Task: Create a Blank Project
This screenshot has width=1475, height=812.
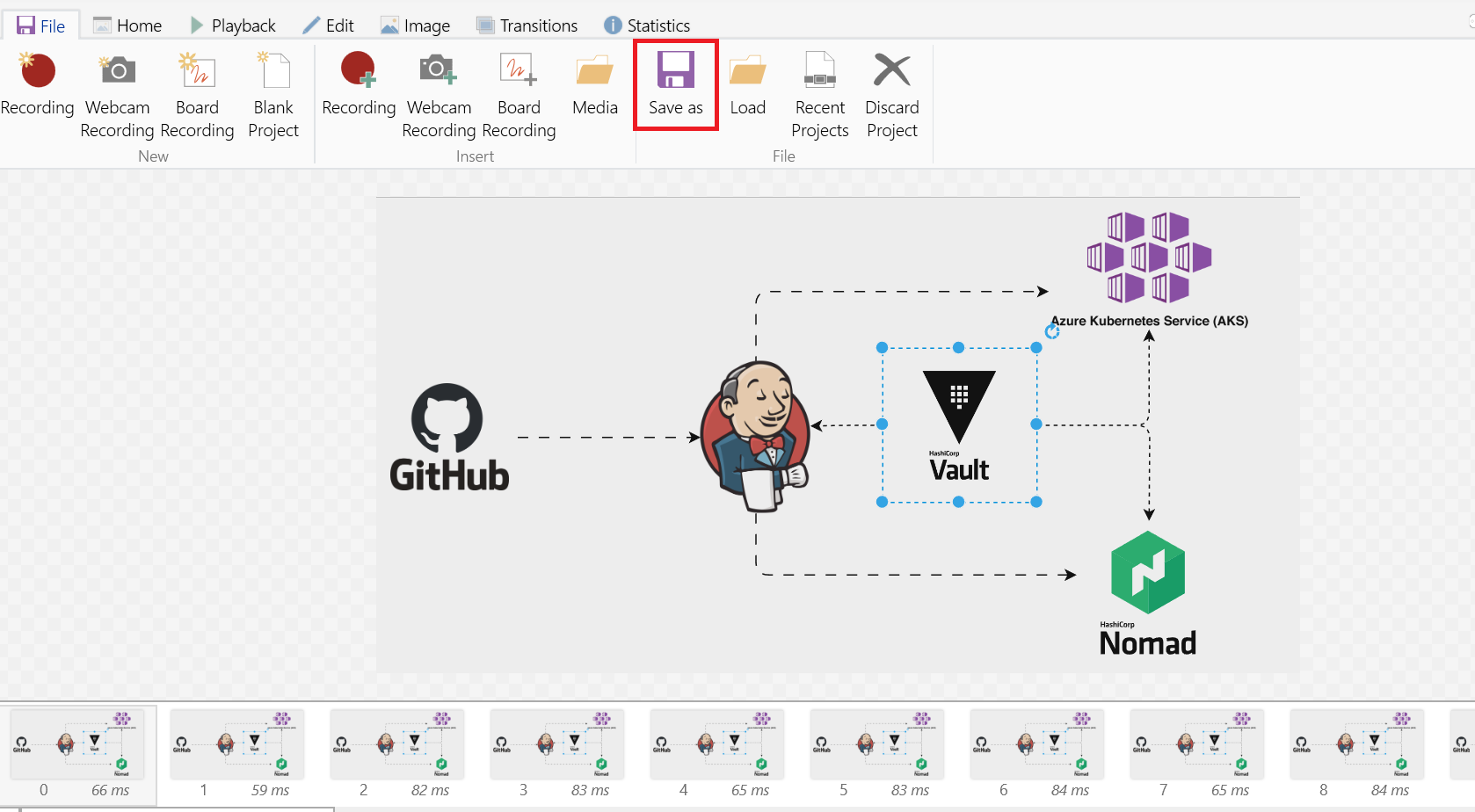Action: 273,95
